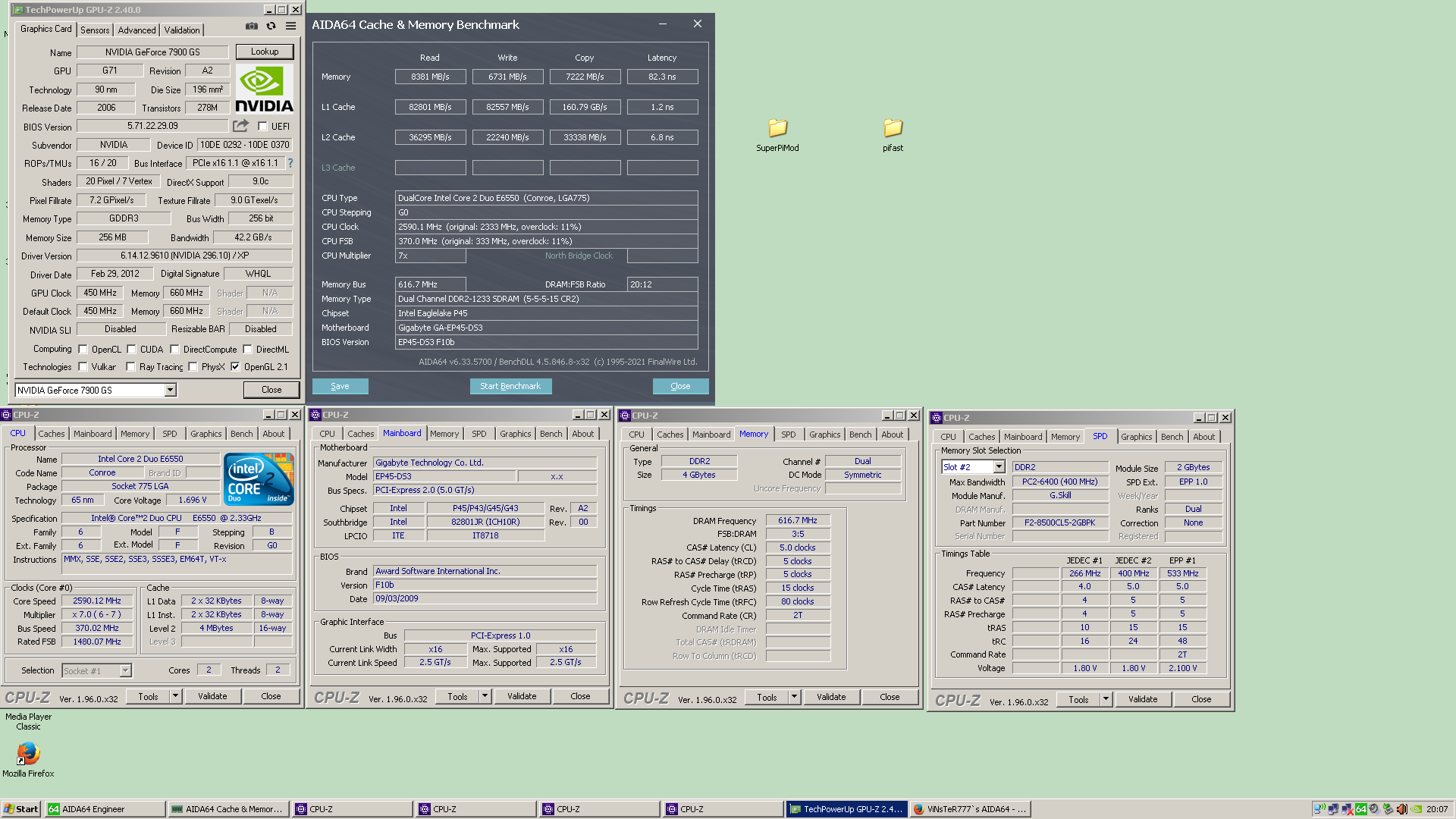Click the Bus Interface question mark
The width and height of the screenshot is (1456, 819).
[x=290, y=163]
